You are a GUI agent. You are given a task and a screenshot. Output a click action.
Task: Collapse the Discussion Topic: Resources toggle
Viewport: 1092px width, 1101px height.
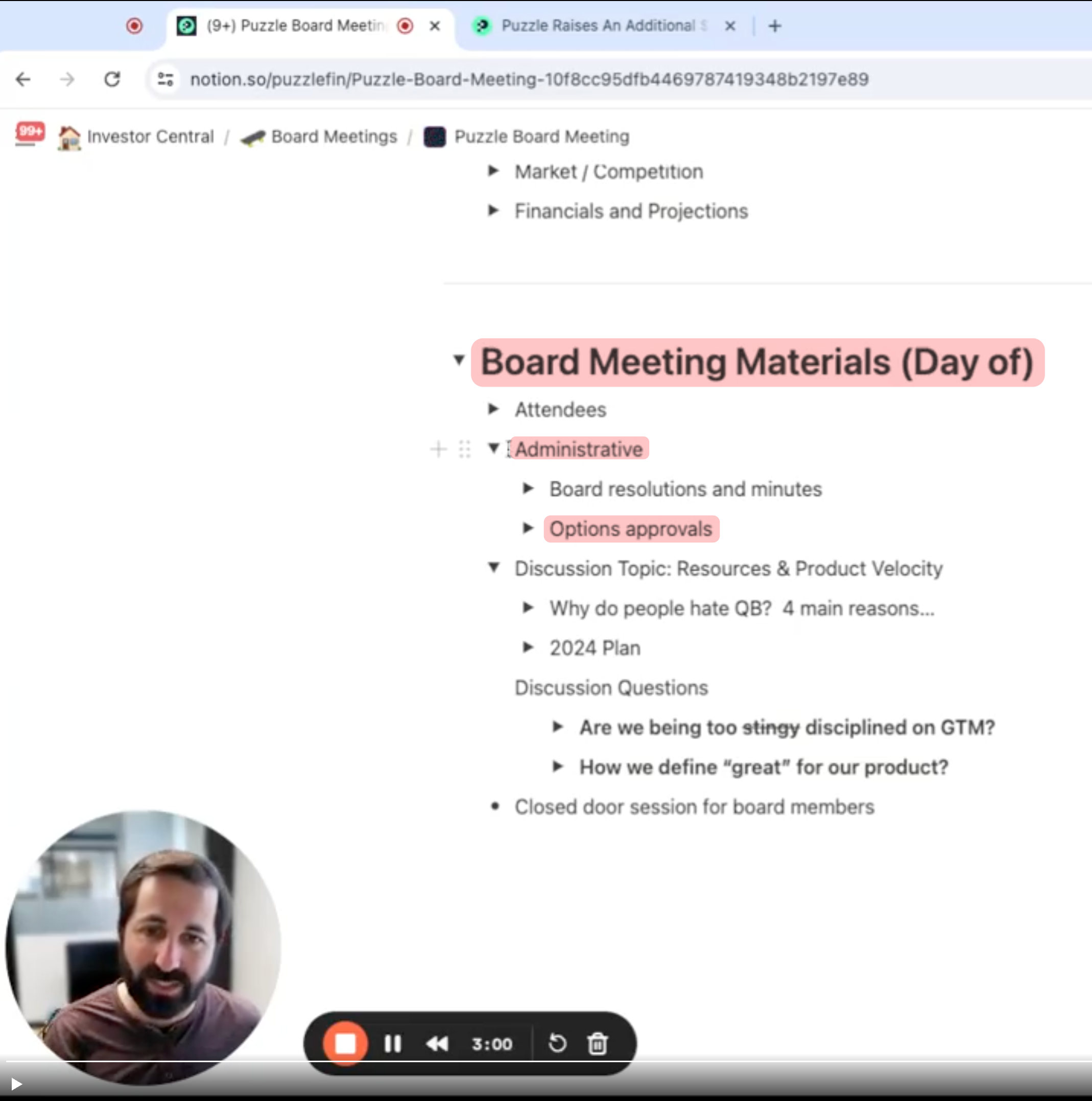click(x=494, y=567)
